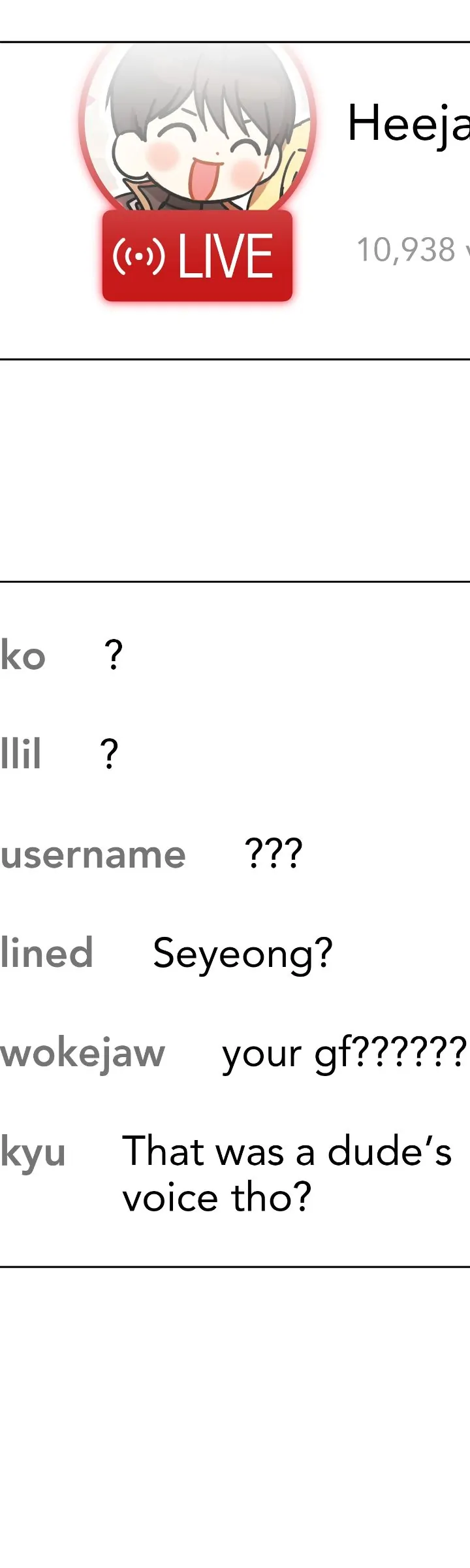Image resolution: width=470 pixels, height=1568 pixels.
Task: Select the "?" message from llil
Action: [x=109, y=754]
